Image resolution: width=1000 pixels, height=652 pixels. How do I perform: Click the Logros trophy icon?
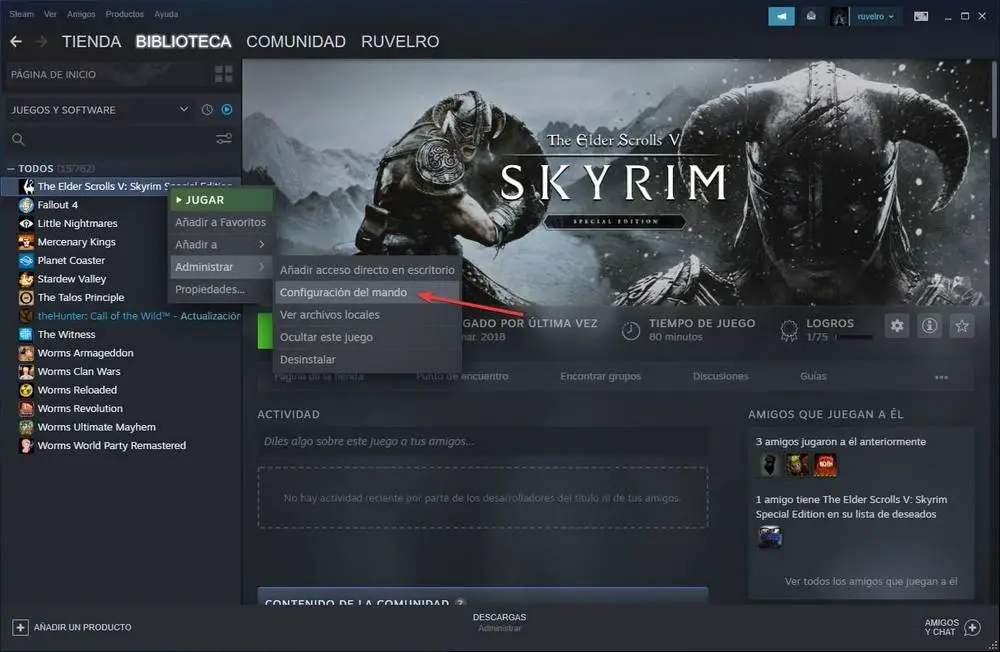coord(789,330)
